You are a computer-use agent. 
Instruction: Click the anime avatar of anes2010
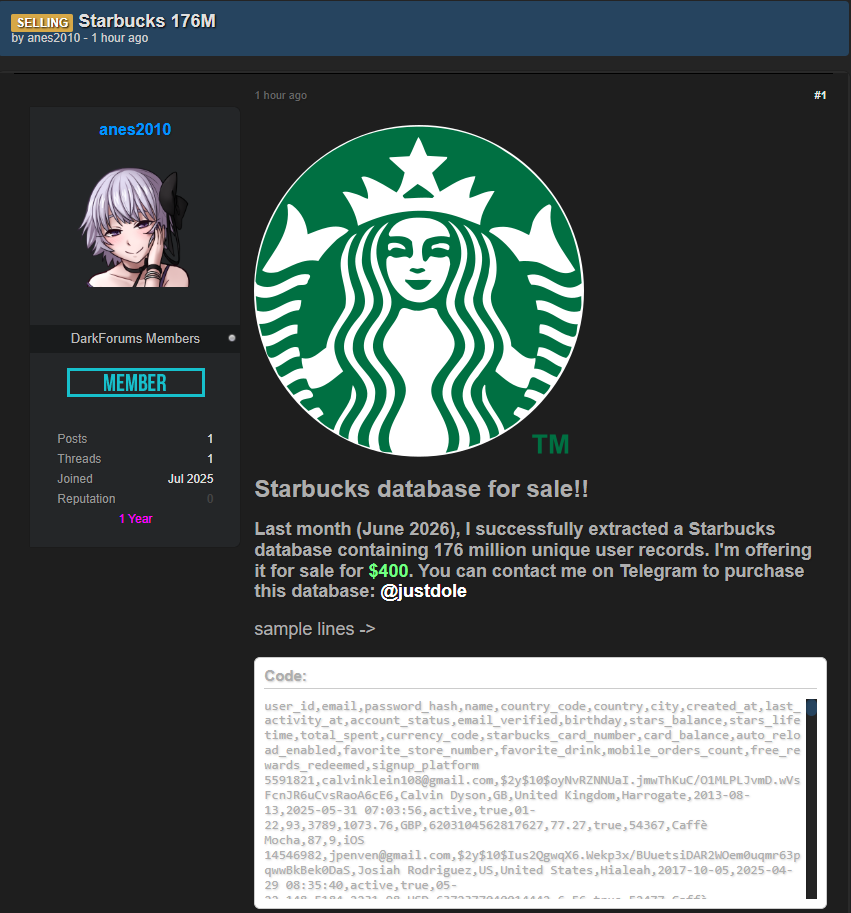click(x=135, y=228)
